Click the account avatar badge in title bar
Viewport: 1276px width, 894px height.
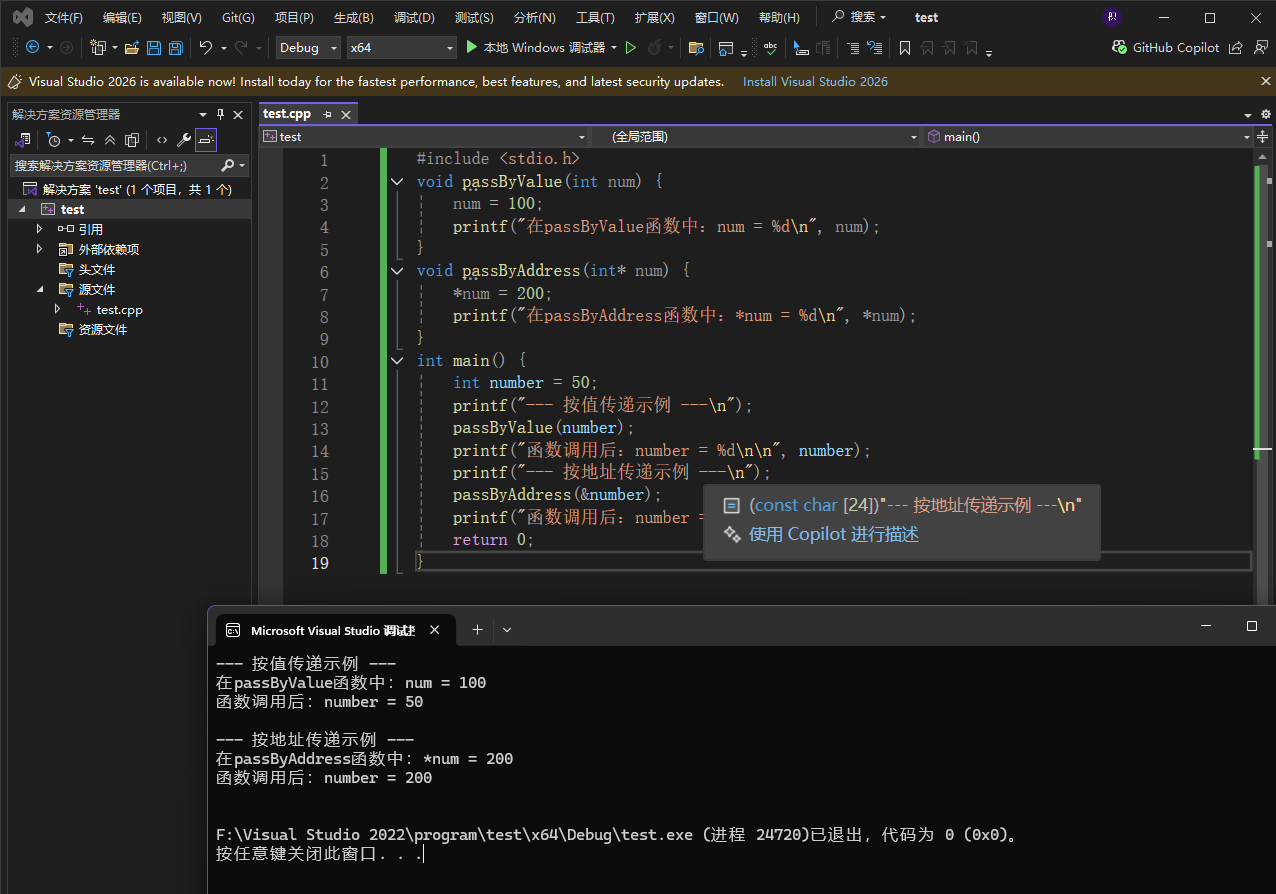pyautogui.click(x=1112, y=17)
